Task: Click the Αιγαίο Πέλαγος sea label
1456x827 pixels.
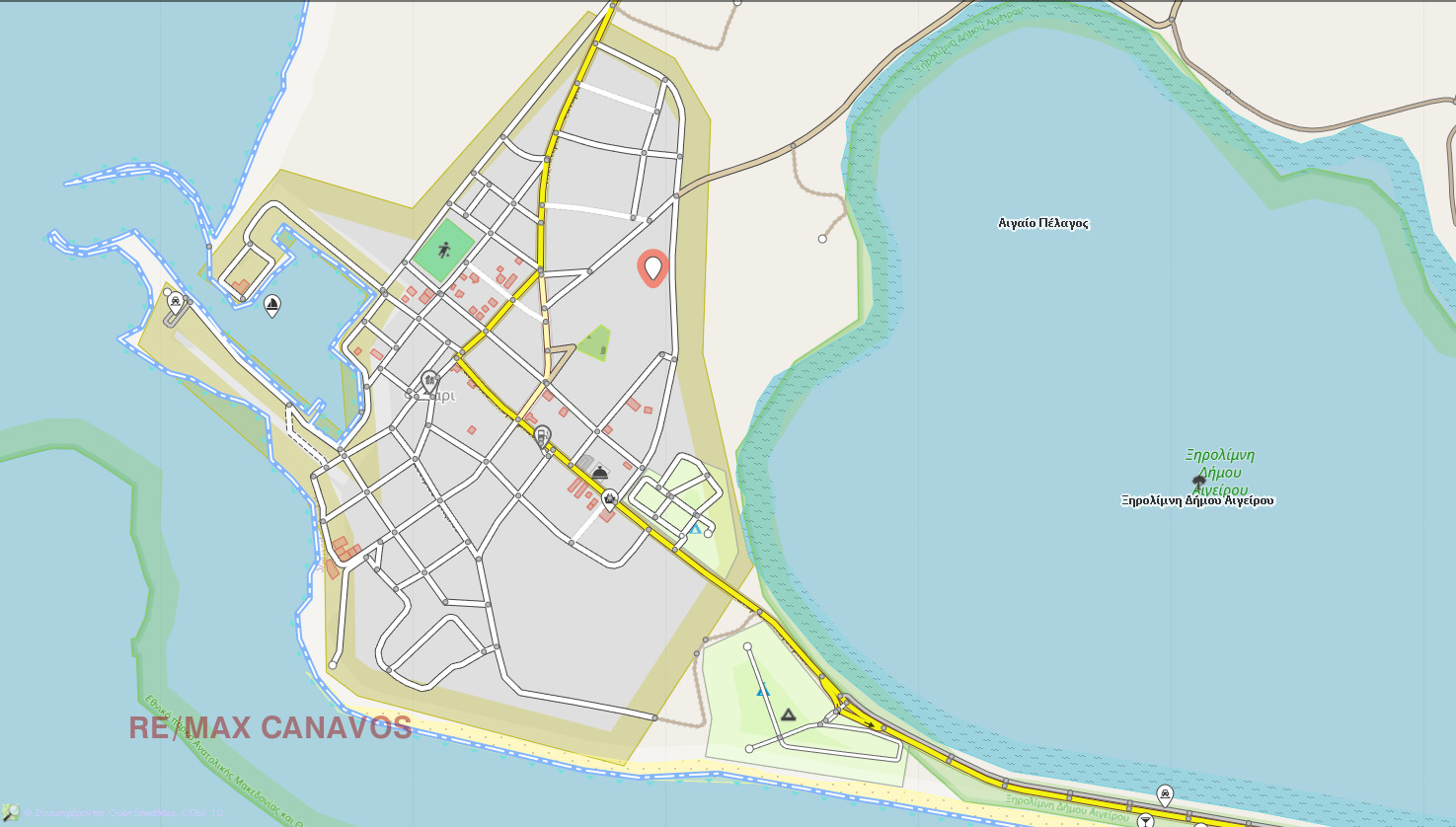Action: pyautogui.click(x=1043, y=223)
